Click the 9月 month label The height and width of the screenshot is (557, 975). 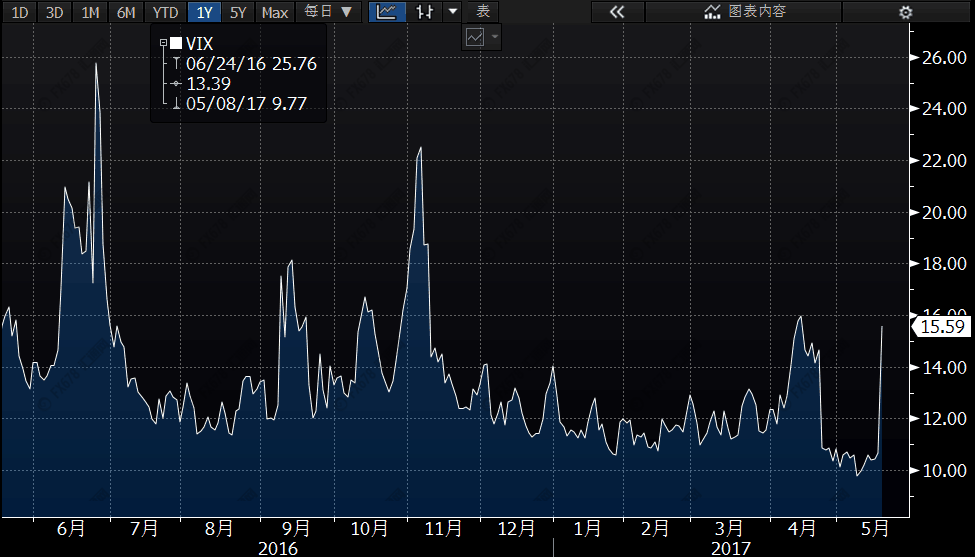[296, 528]
